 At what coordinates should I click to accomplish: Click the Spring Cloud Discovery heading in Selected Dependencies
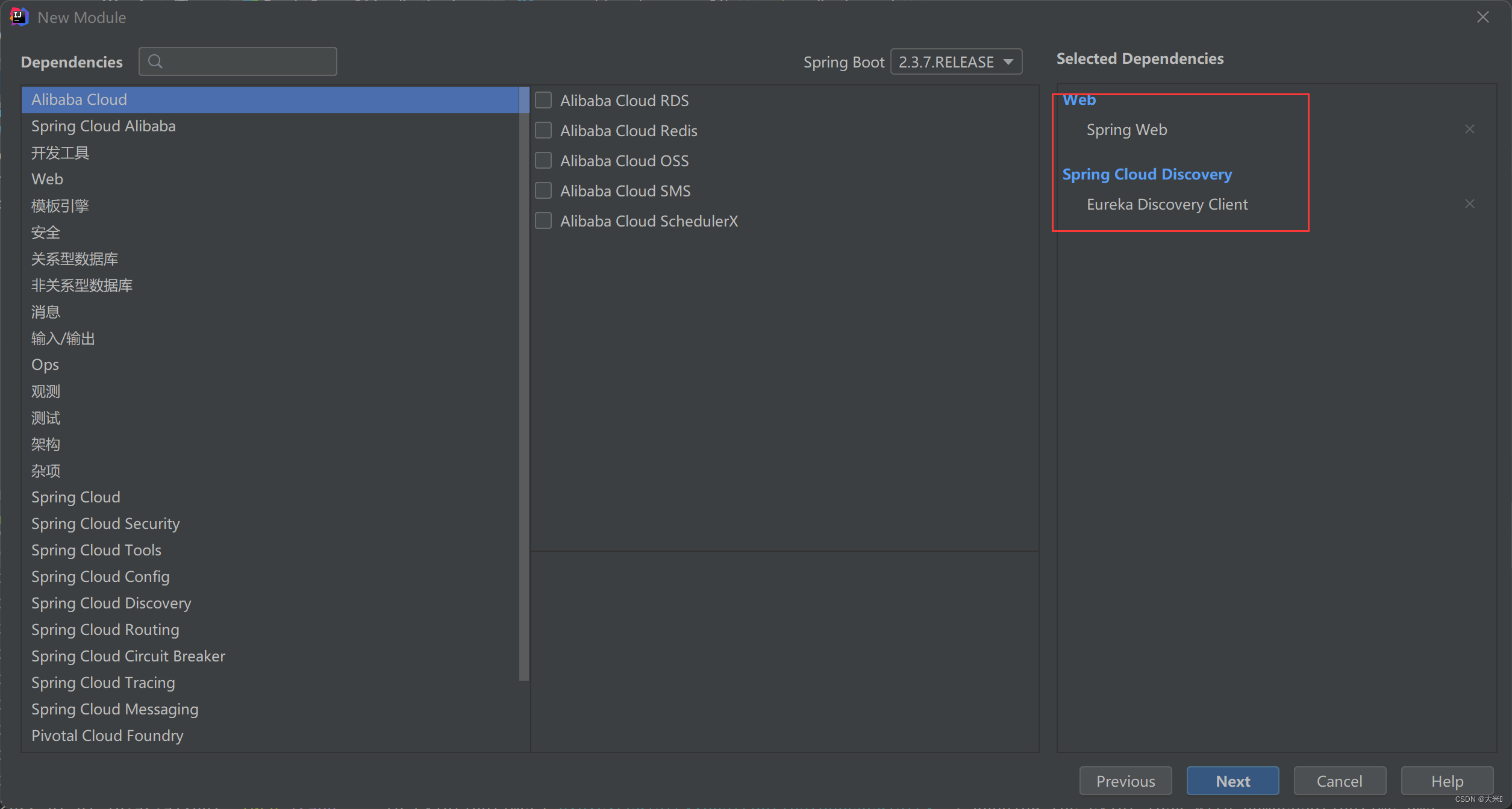pyautogui.click(x=1147, y=174)
